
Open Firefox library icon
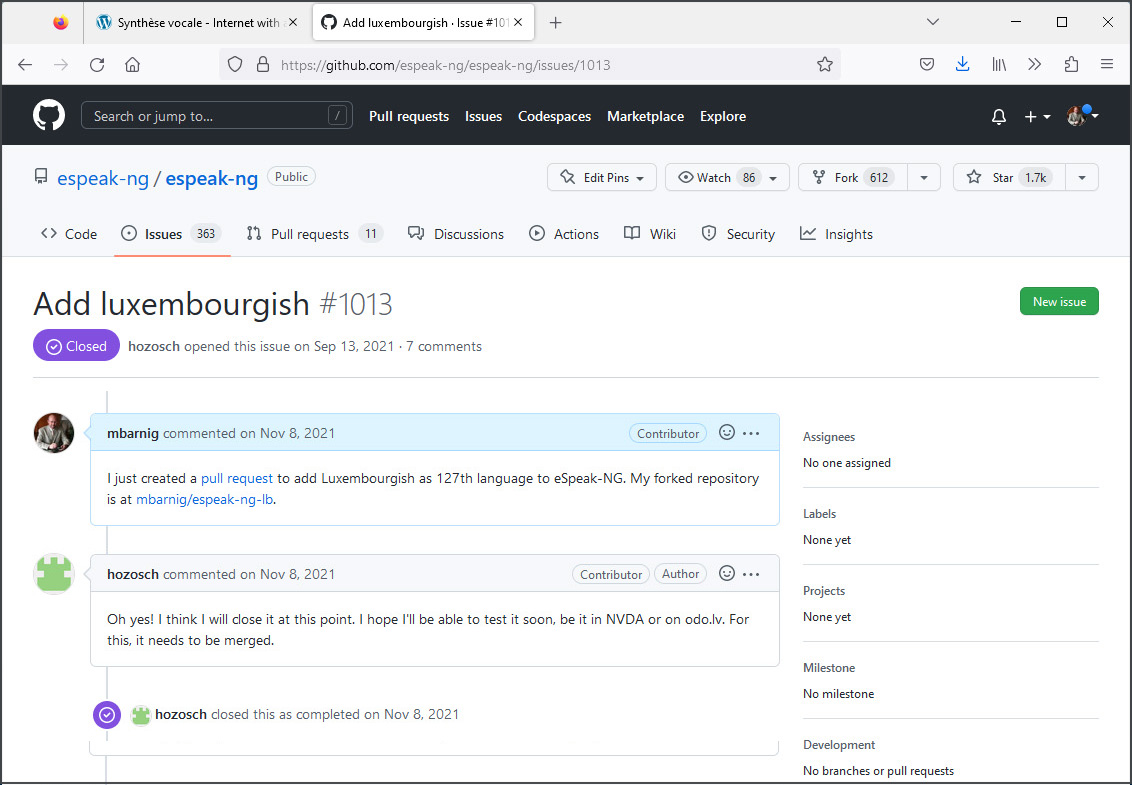998,65
